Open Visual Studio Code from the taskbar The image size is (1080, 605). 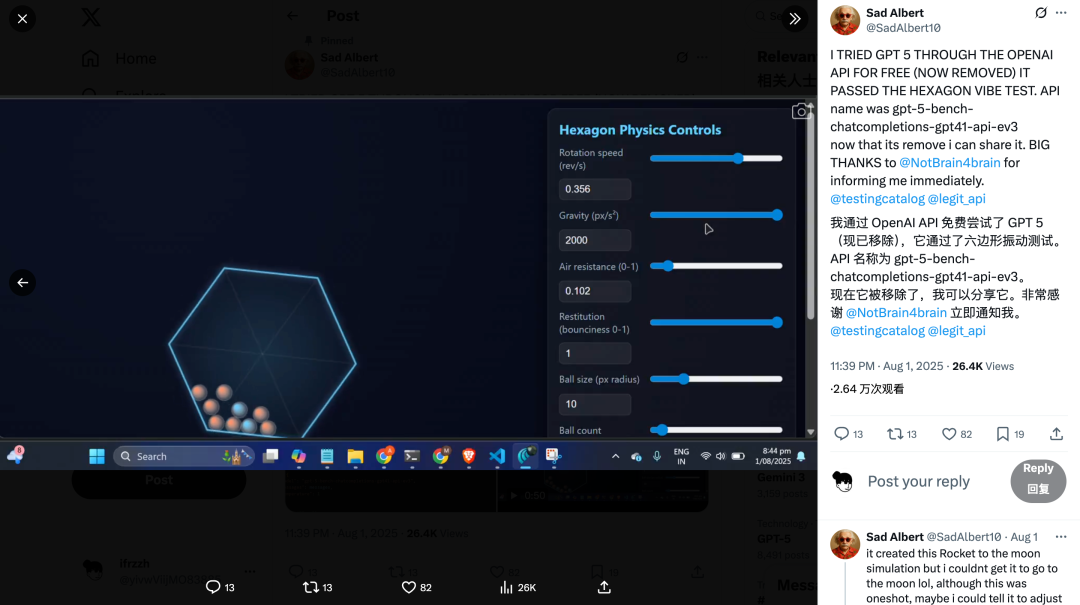pos(497,456)
